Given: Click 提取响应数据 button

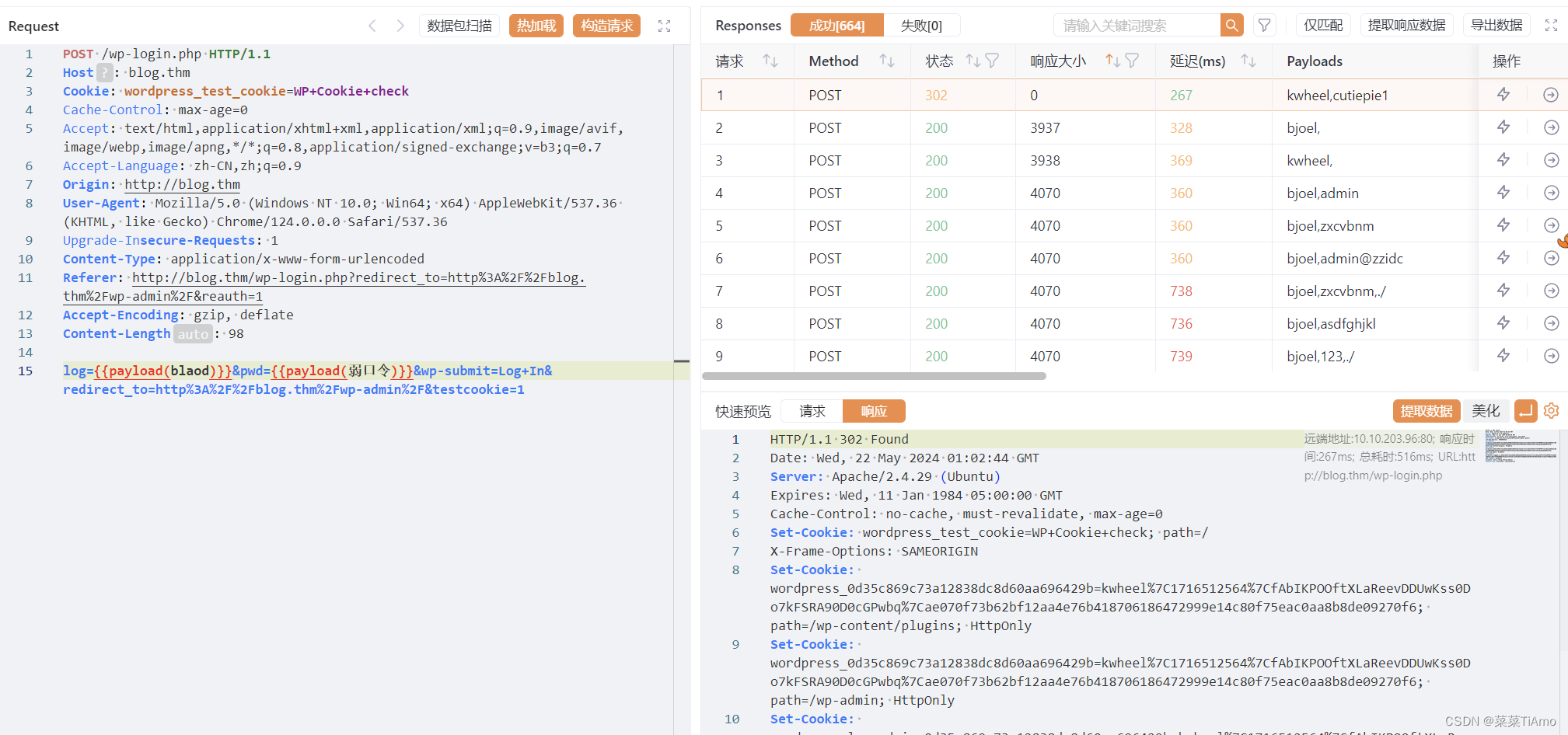Looking at the screenshot, I should [x=1407, y=25].
